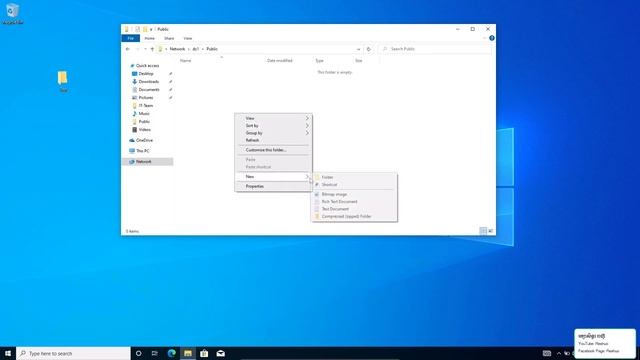Select the folder icon on the desktop
Viewport: 640px width, 360px height.
tap(62, 81)
